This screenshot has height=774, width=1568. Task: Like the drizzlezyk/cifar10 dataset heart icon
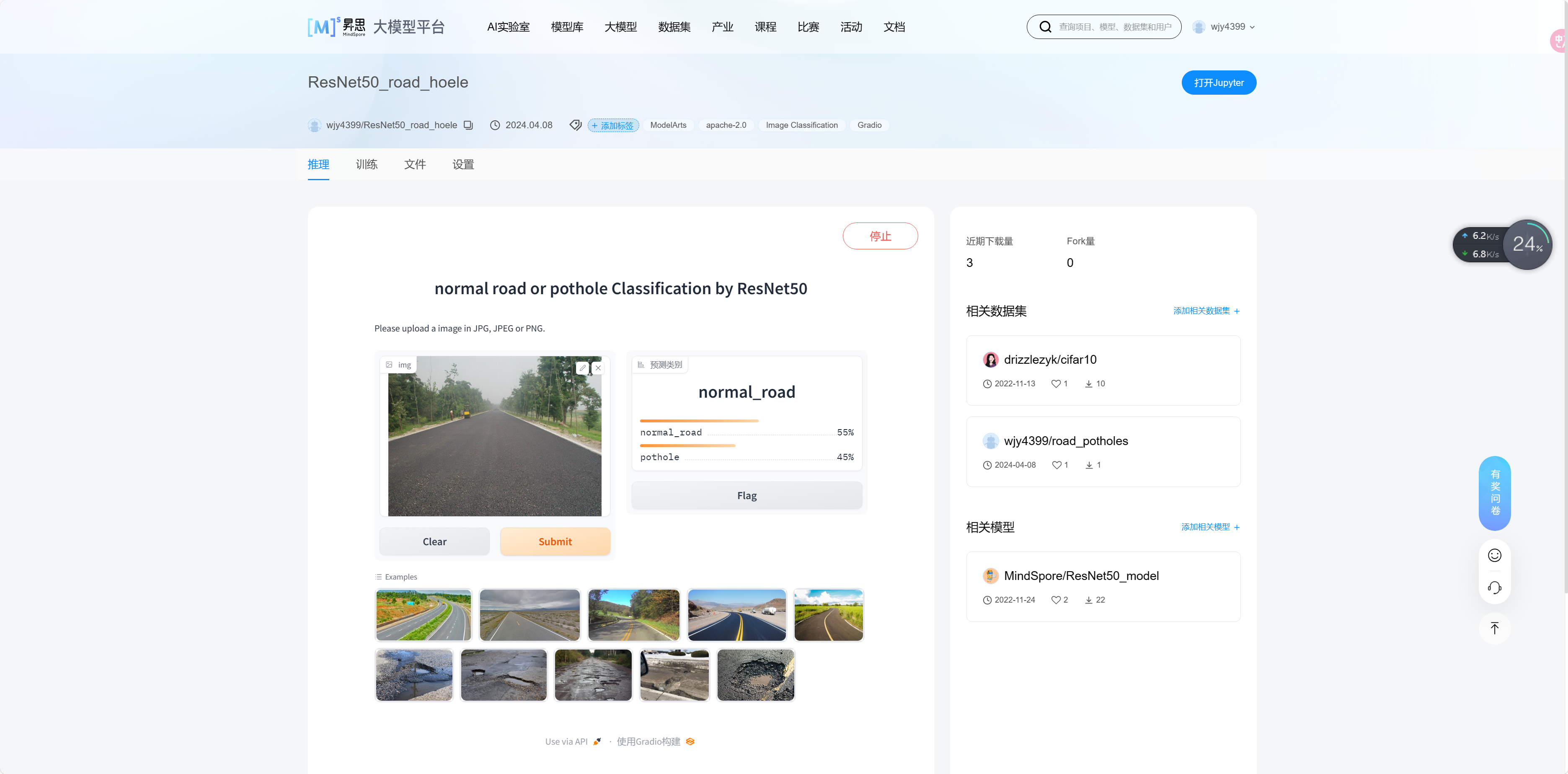pyautogui.click(x=1056, y=384)
